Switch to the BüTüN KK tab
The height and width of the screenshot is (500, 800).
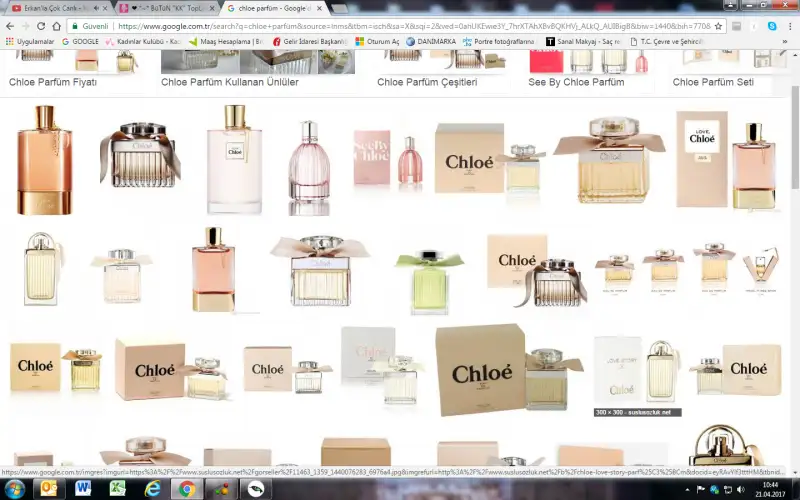pyautogui.click(x=166, y=8)
